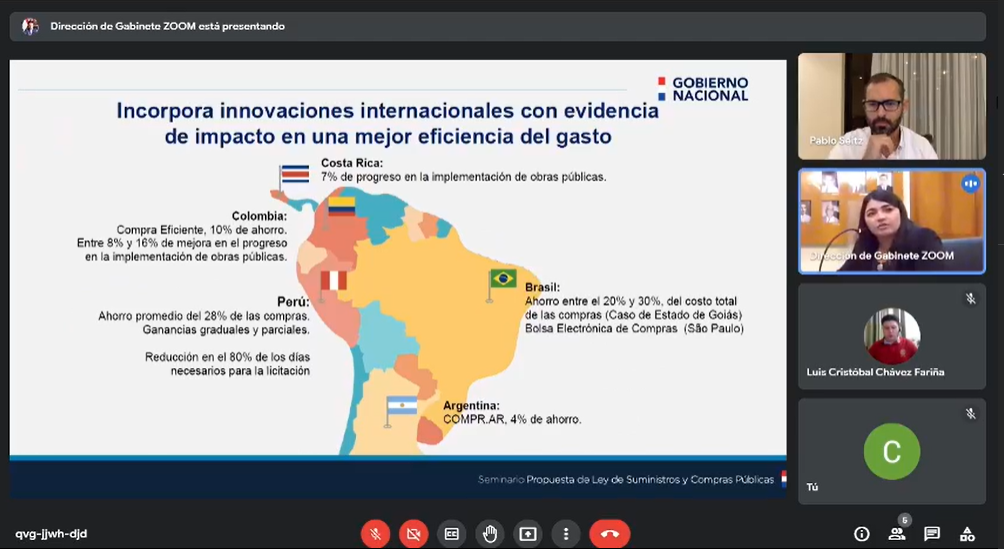Click the 'Perú:' heading
The width and height of the screenshot is (1004, 549).
[x=293, y=302]
